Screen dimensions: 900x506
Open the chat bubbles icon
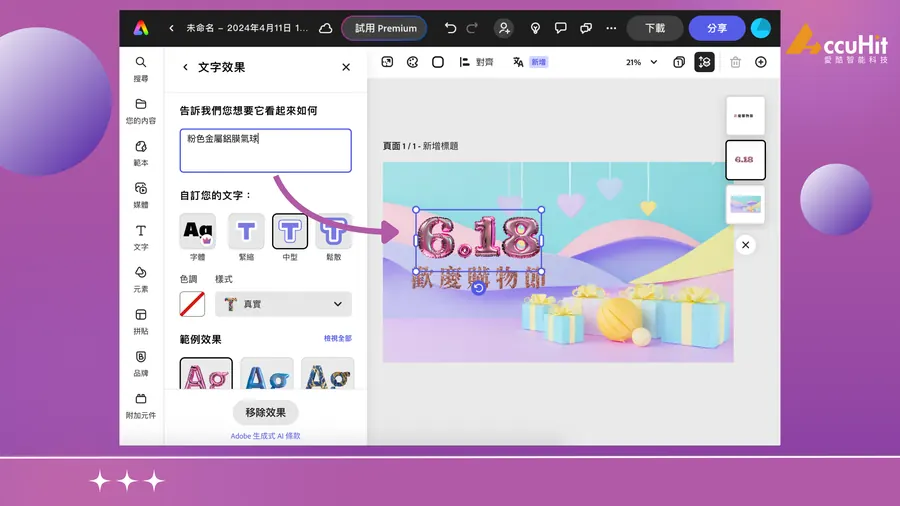coord(586,28)
